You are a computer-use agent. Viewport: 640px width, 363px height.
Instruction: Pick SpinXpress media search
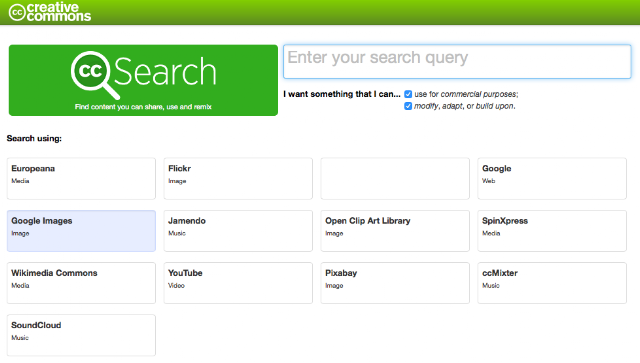[552, 231]
